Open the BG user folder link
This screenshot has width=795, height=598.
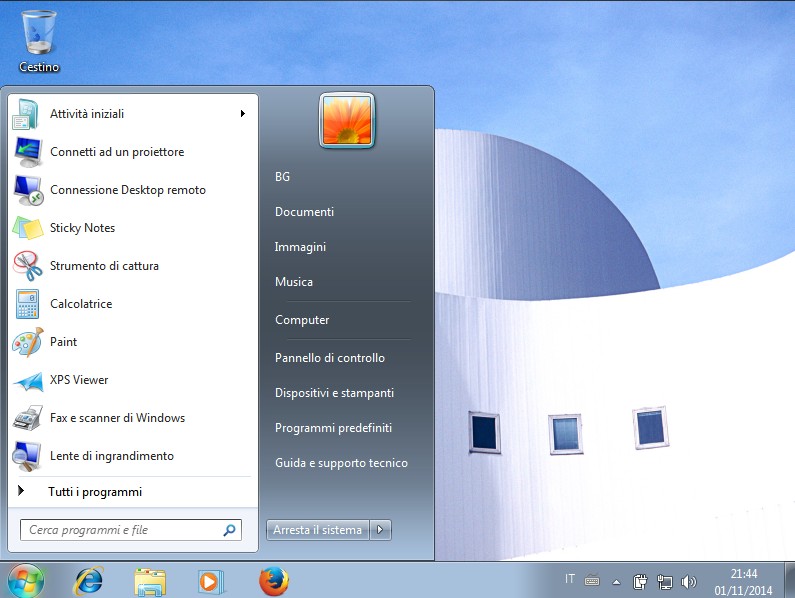pos(282,177)
